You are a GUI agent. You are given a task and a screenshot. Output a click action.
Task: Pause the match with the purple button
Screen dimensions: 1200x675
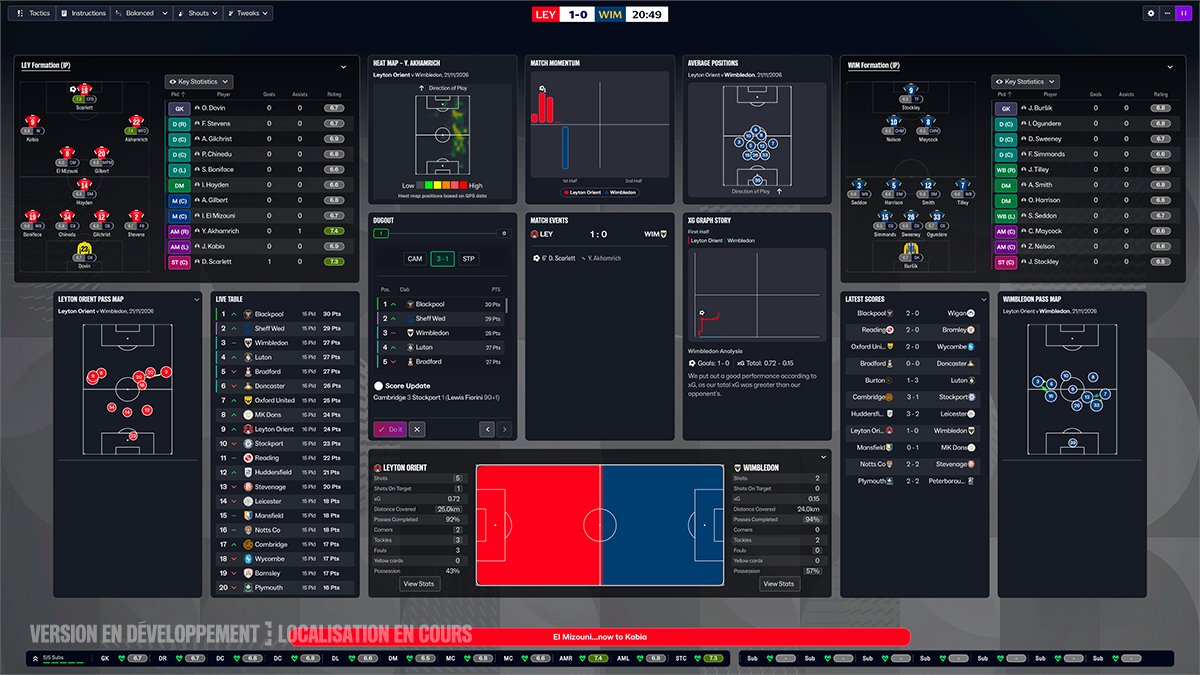(1183, 14)
